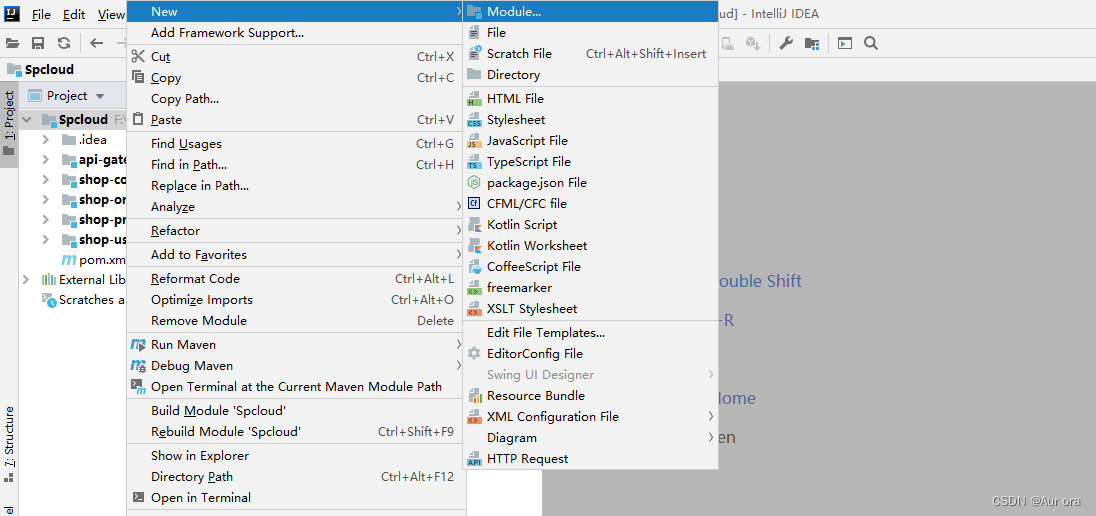Image resolution: width=1096 pixels, height=516 pixels.
Task: Click the JavaScript File icon
Action: pyautogui.click(x=475, y=141)
